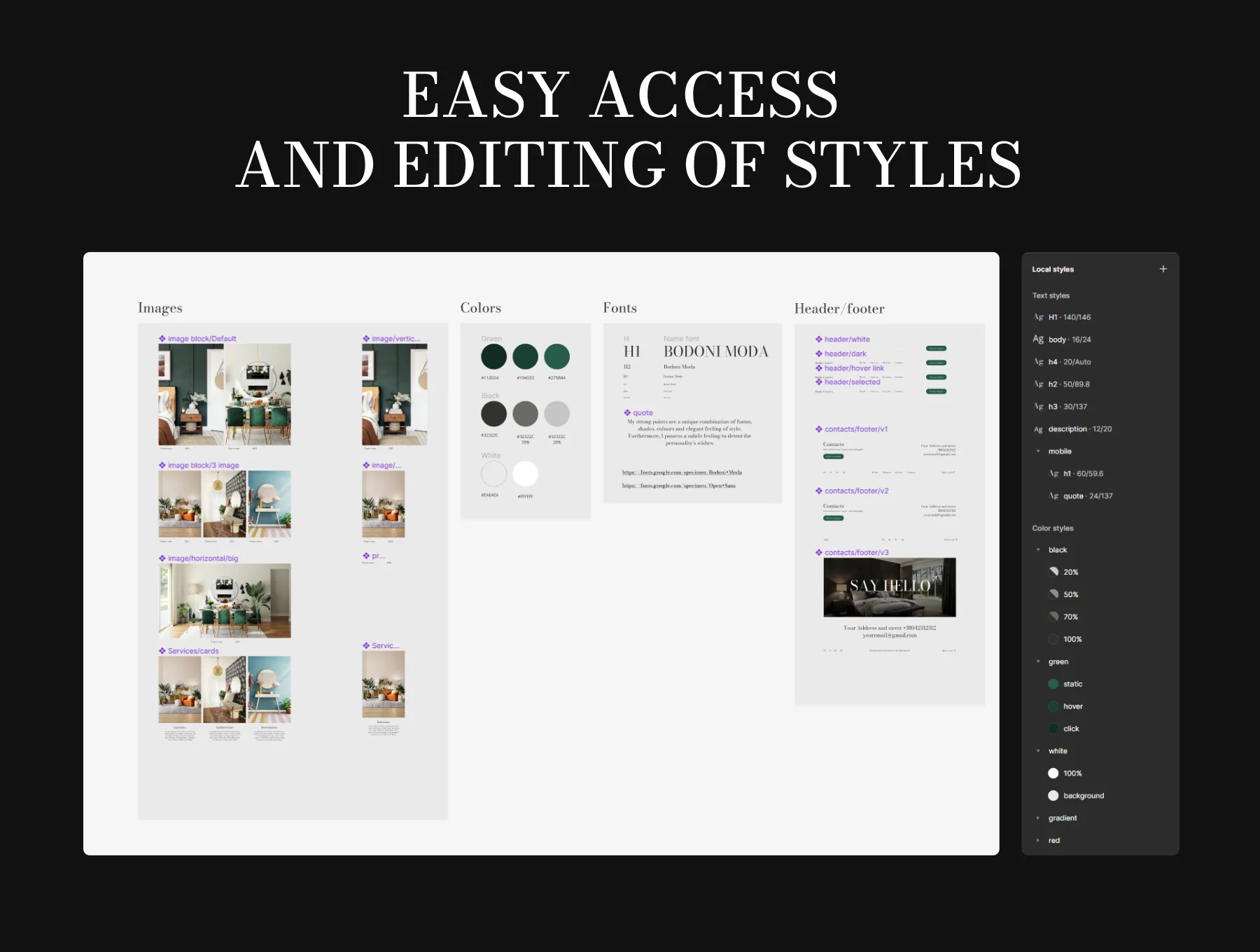Click the contacts/footer/v2 component icon
1260x952 pixels.
pyautogui.click(x=819, y=491)
